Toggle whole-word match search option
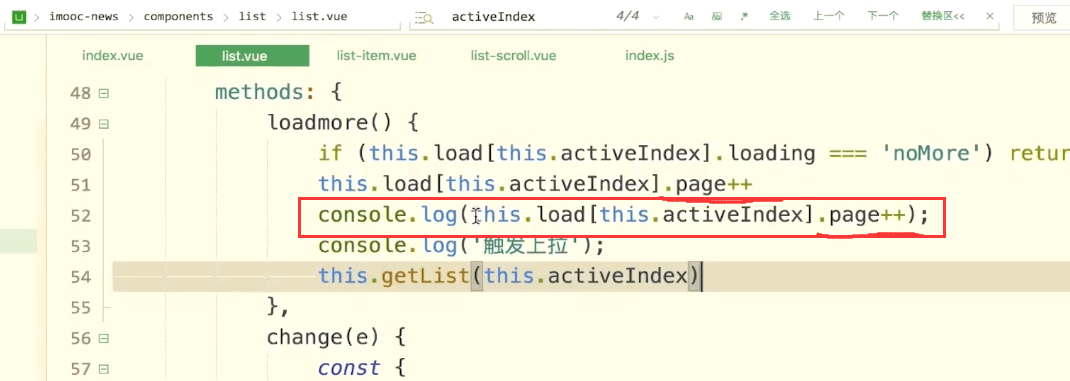This screenshot has height=381, width=1070. pos(717,16)
